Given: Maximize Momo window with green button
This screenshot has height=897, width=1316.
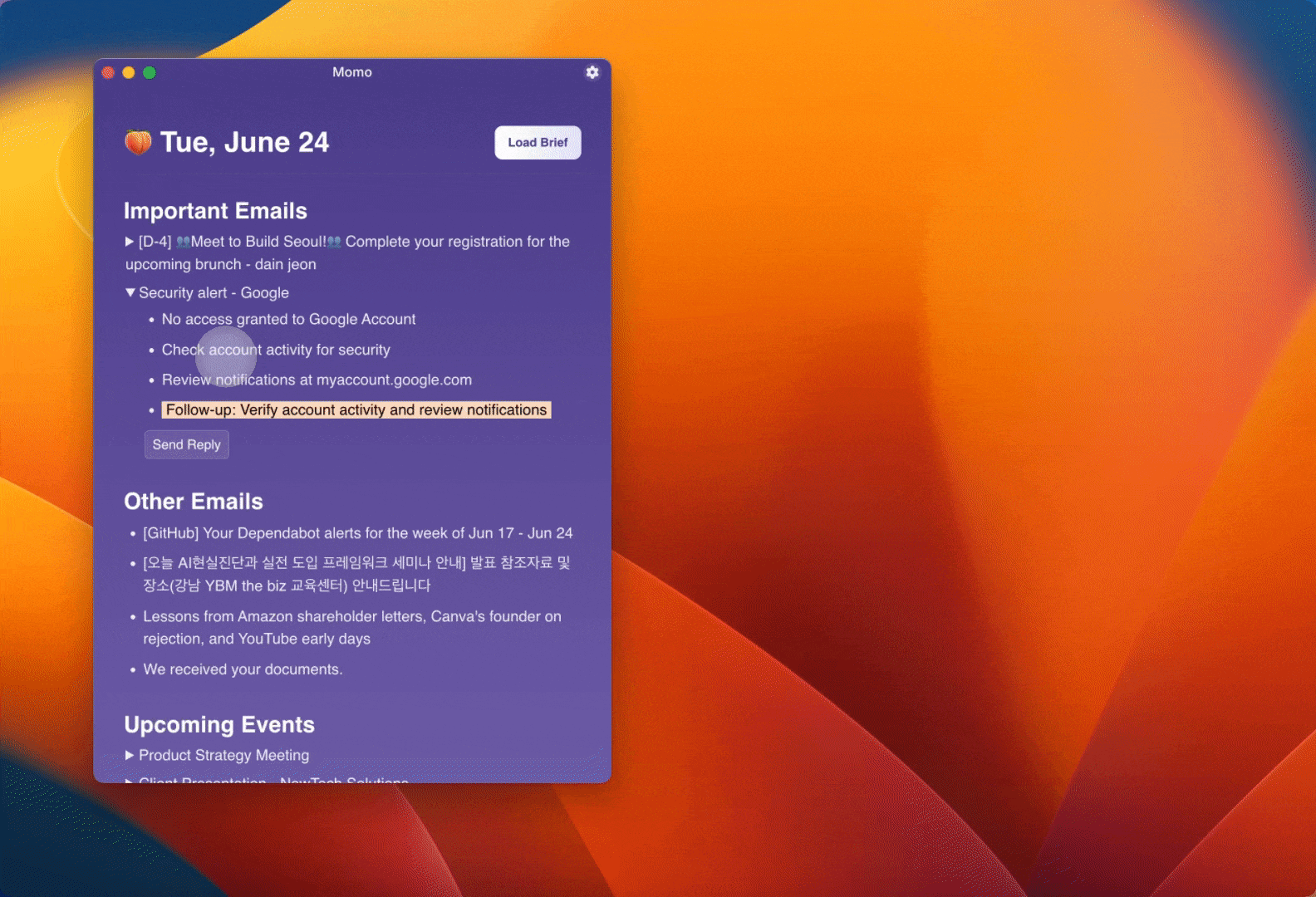Looking at the screenshot, I should pyautogui.click(x=150, y=72).
